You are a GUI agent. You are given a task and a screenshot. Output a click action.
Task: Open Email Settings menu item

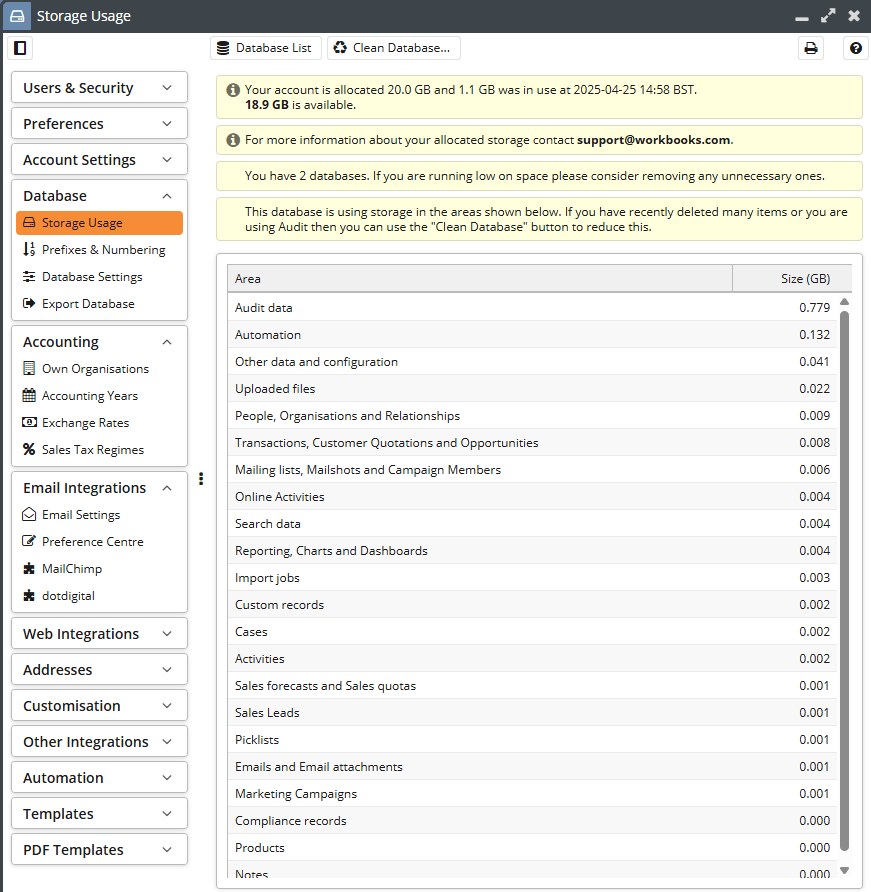pyautogui.click(x=100, y=514)
